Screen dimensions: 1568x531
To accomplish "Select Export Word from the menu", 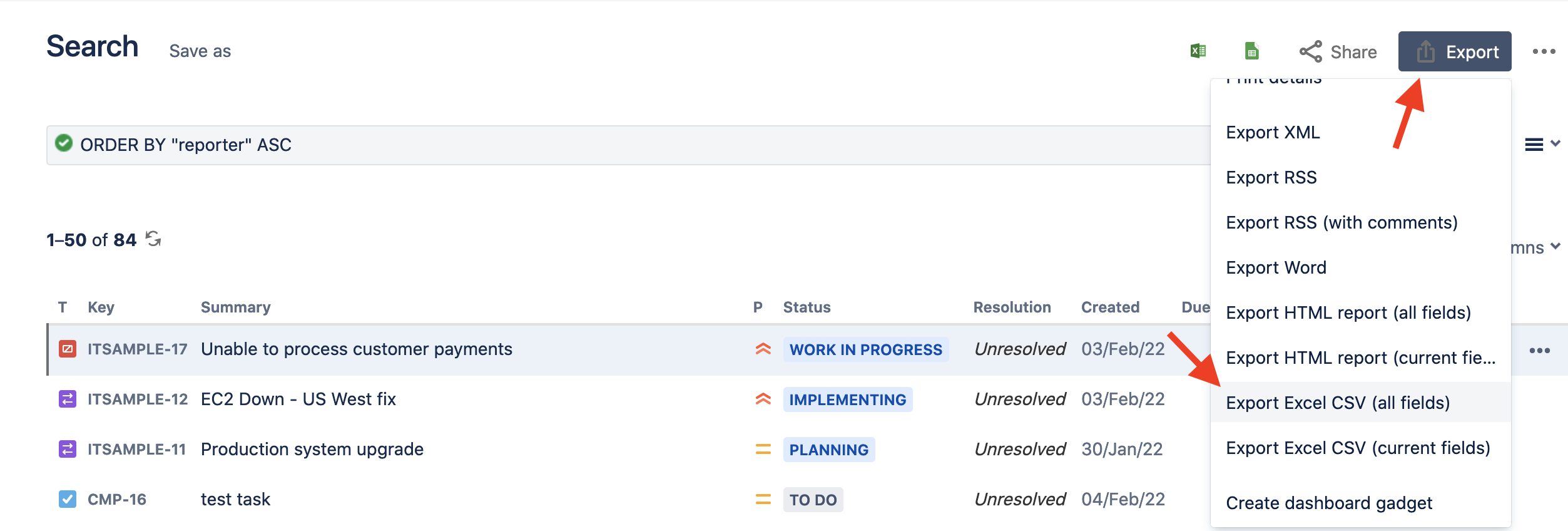I will click(1275, 267).
